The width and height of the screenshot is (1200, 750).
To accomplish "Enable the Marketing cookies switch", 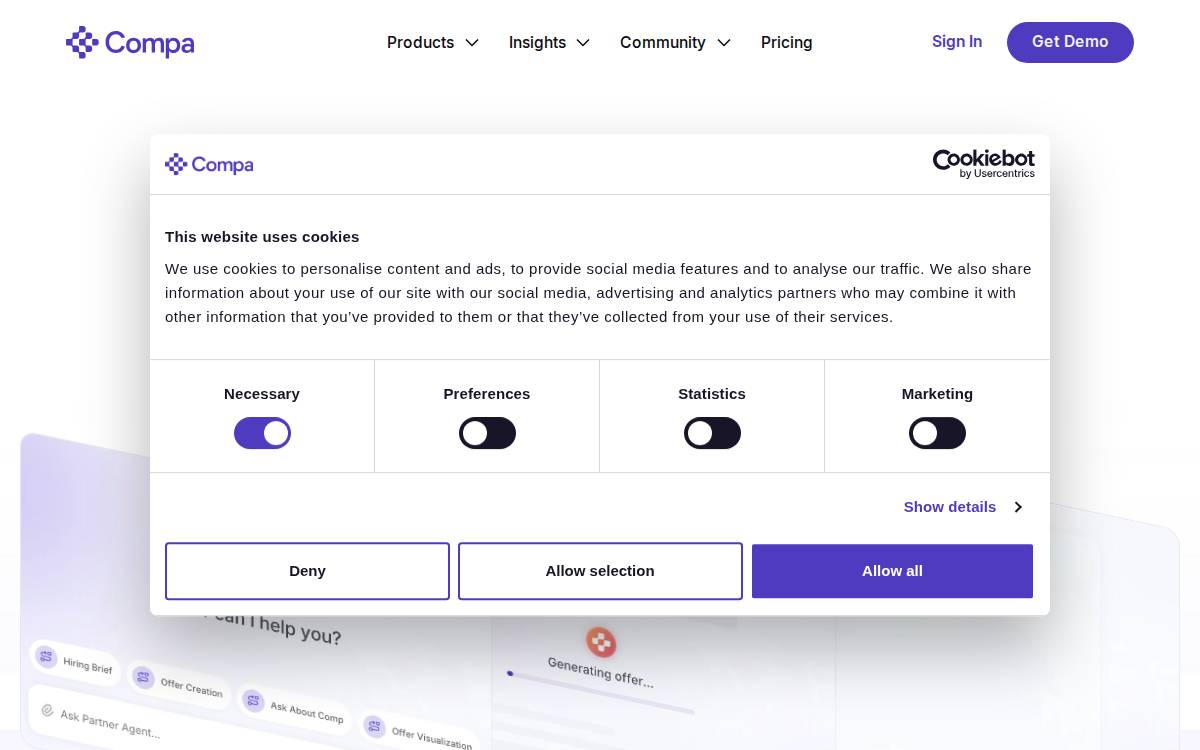I will 937,433.
